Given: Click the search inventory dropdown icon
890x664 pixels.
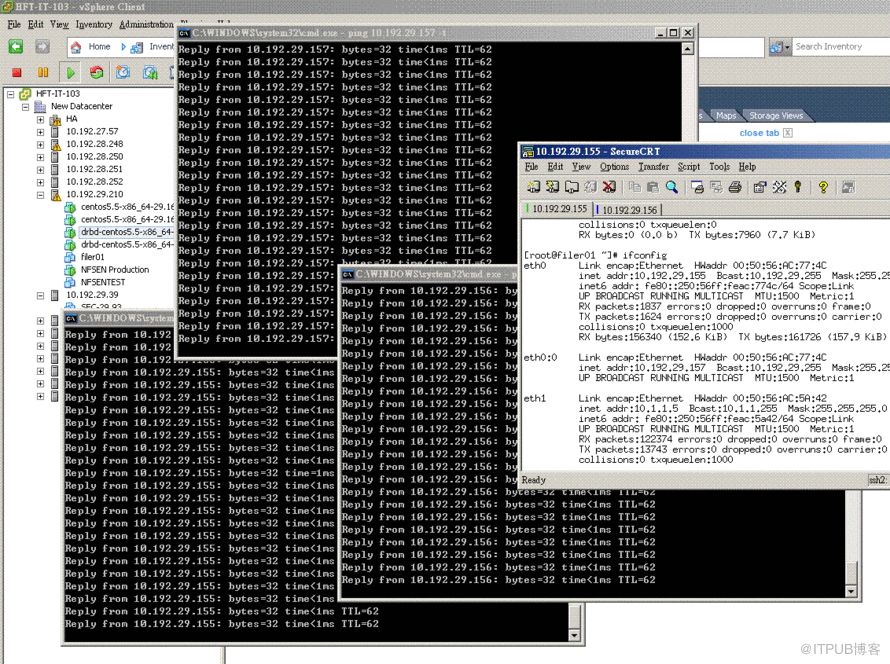Looking at the screenshot, I should (x=780, y=47).
